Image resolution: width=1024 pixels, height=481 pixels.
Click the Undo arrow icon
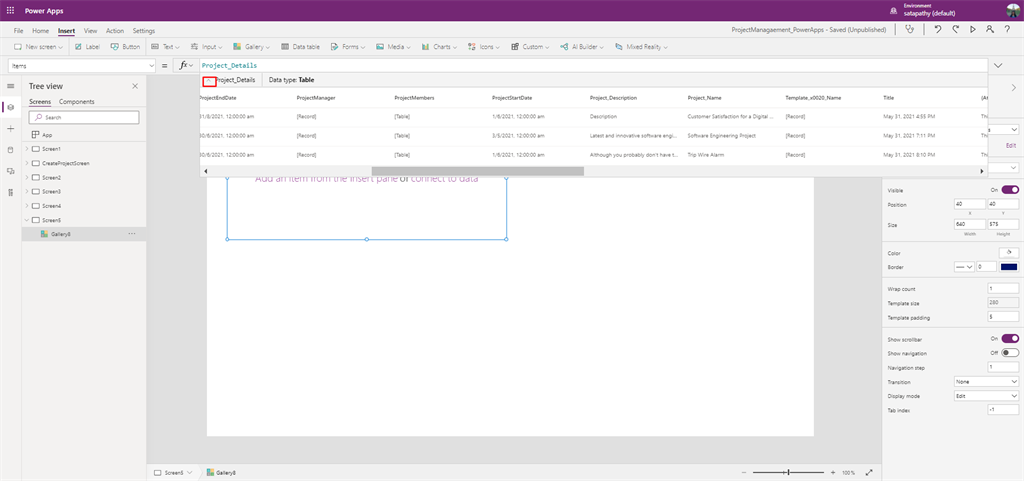coord(937,30)
